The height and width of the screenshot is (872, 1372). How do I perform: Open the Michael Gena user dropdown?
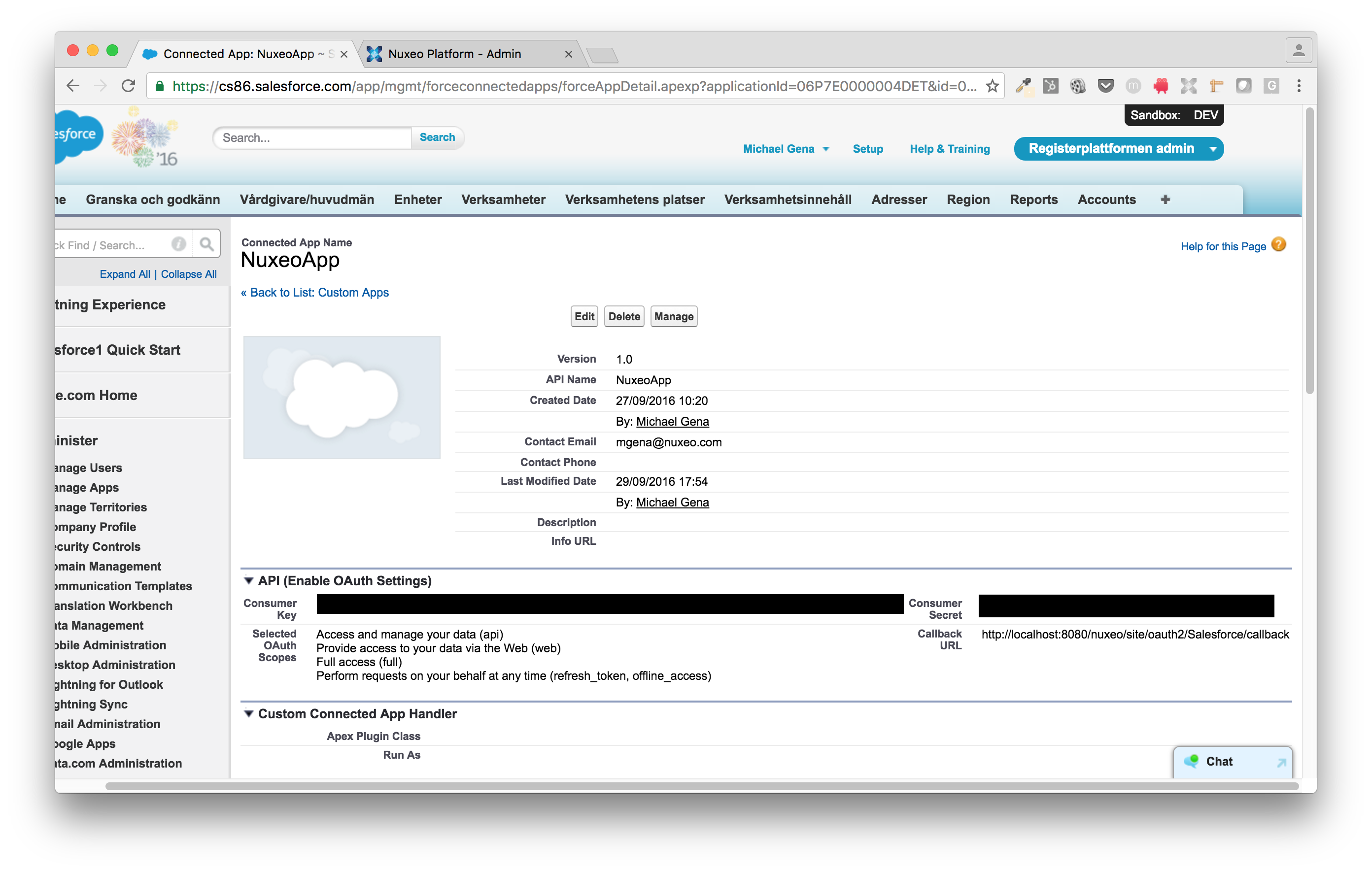(786, 149)
